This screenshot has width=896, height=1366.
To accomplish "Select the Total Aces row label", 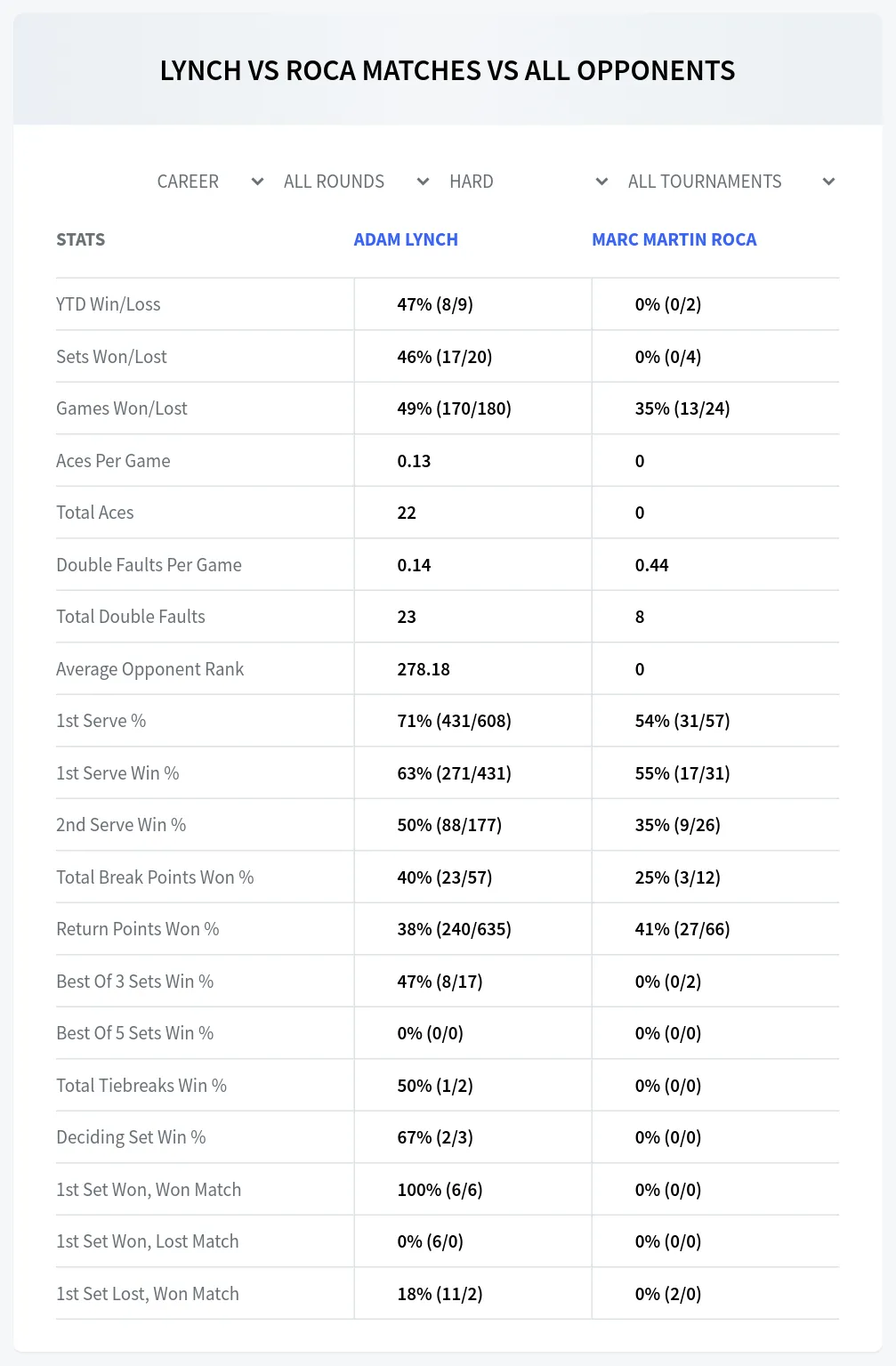I will coord(95,513).
